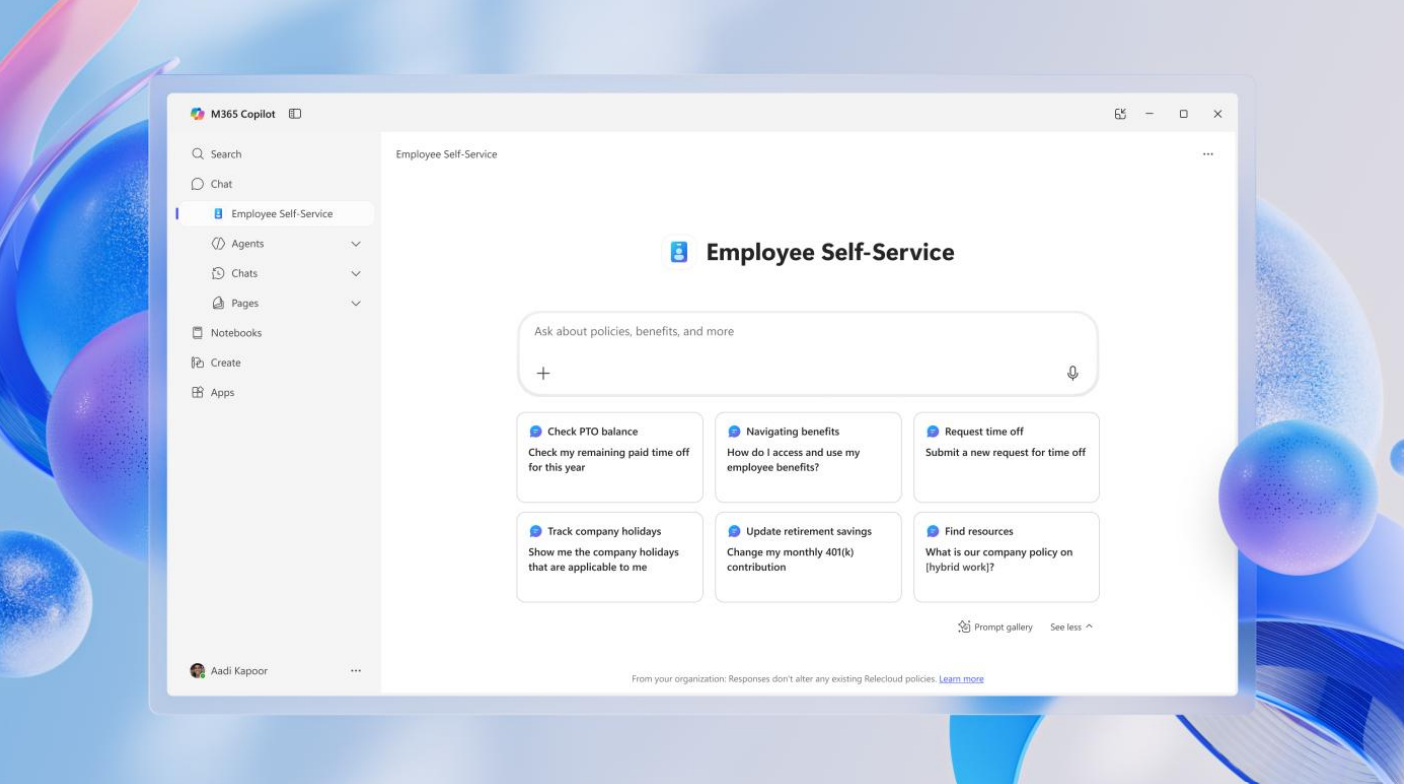Expand the Pages section chevron
1404x784 pixels.
(356, 303)
